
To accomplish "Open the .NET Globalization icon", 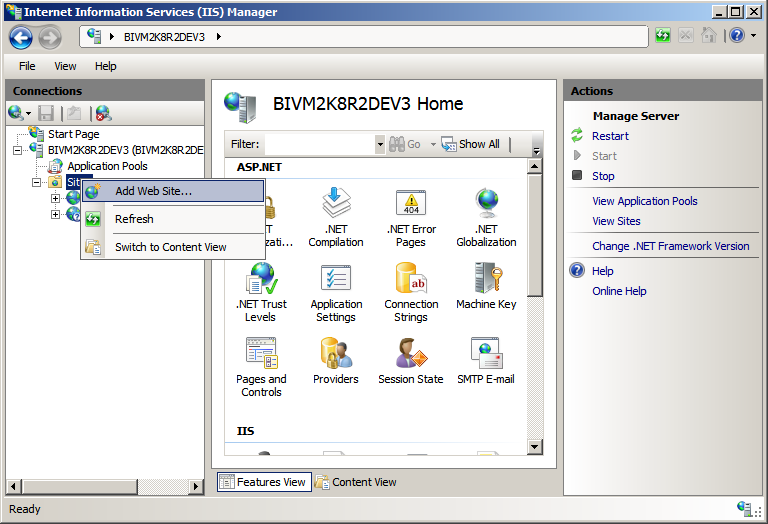I will [486, 217].
